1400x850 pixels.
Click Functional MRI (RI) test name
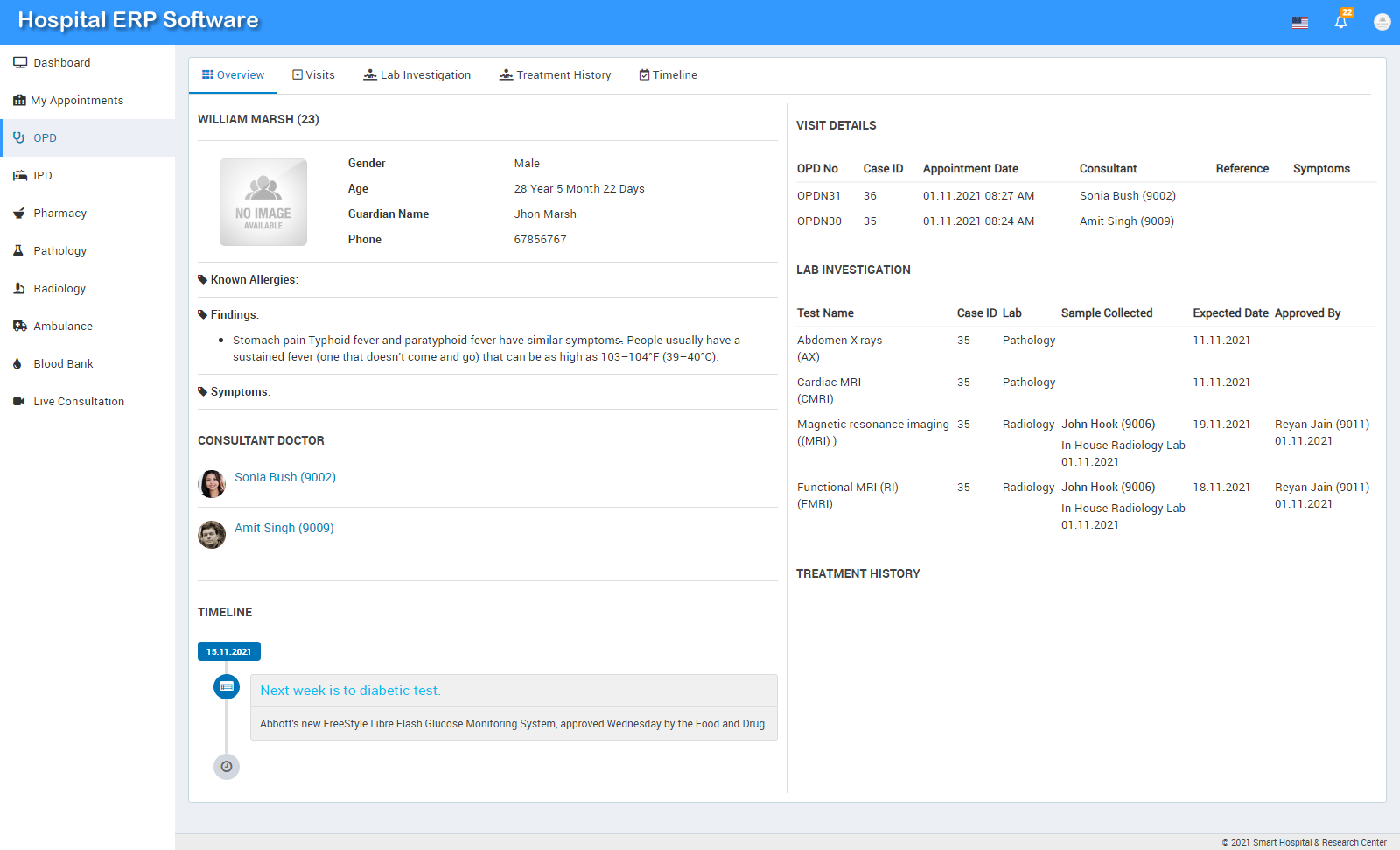click(848, 495)
